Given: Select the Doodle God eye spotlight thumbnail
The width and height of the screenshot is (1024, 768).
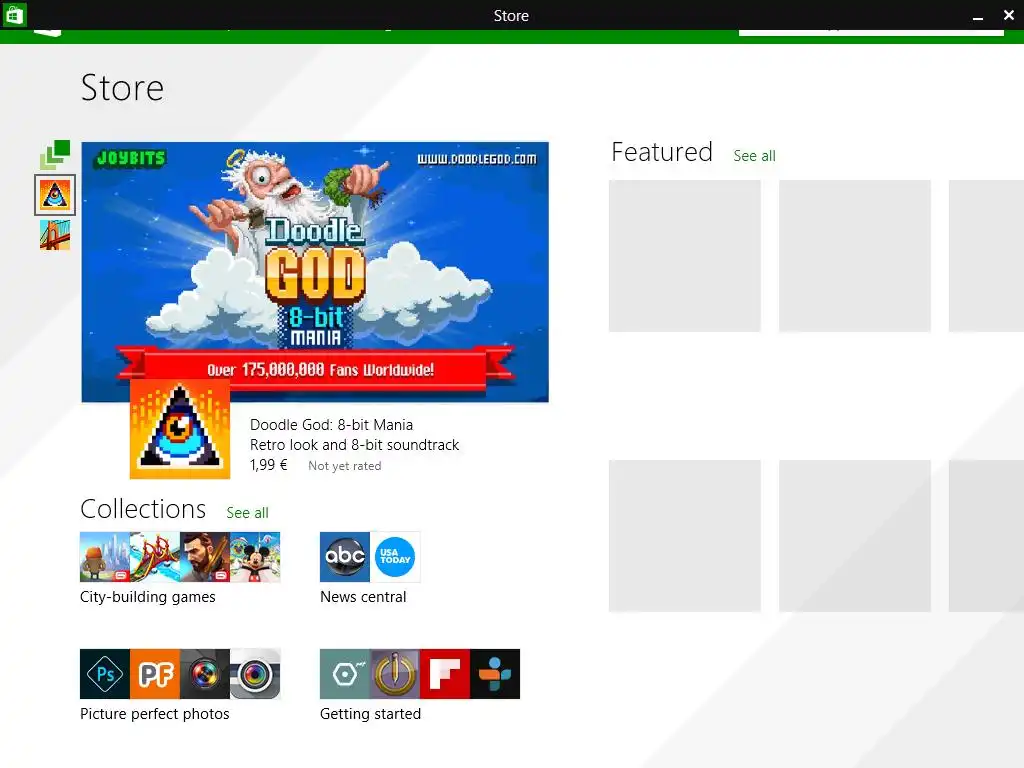Looking at the screenshot, I should [x=55, y=195].
